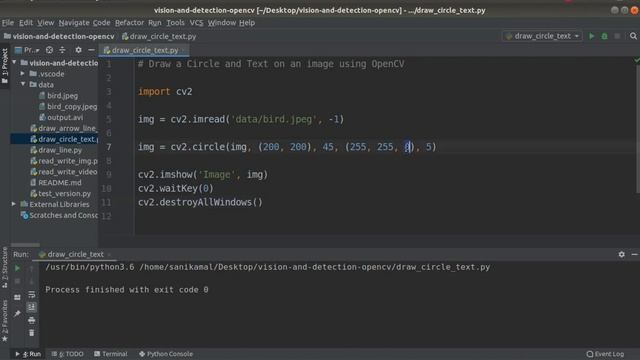Select README.md in project tree
The width and height of the screenshot is (640, 360).
pos(56,183)
